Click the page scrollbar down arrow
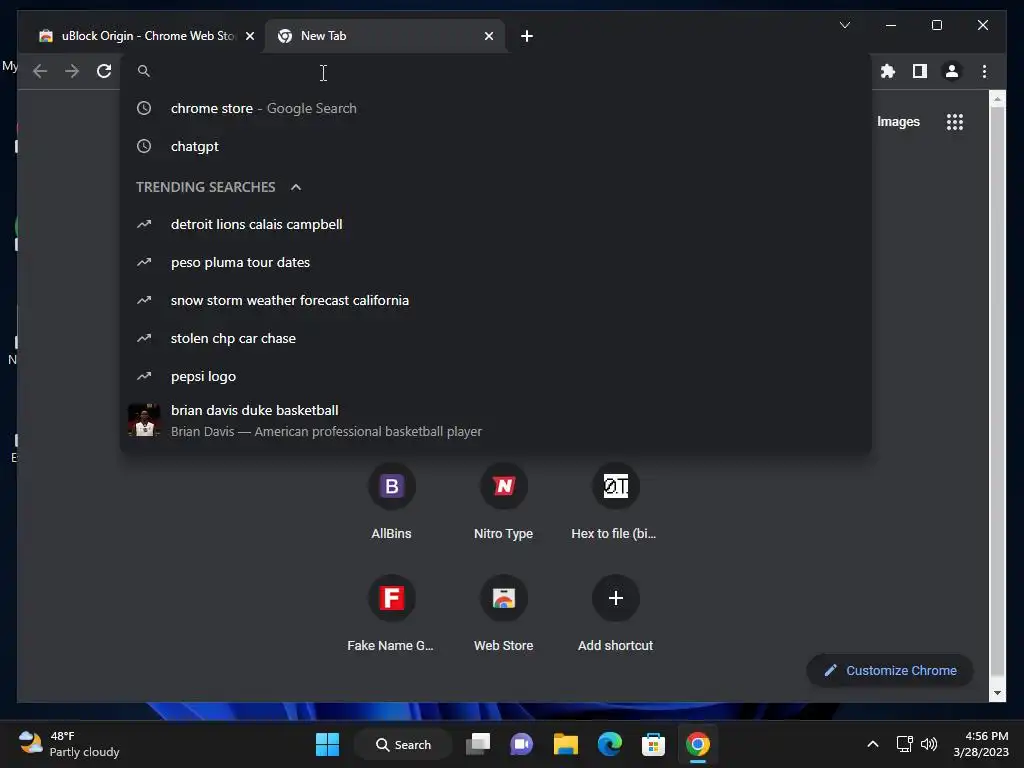The image size is (1024, 768). click(997, 693)
